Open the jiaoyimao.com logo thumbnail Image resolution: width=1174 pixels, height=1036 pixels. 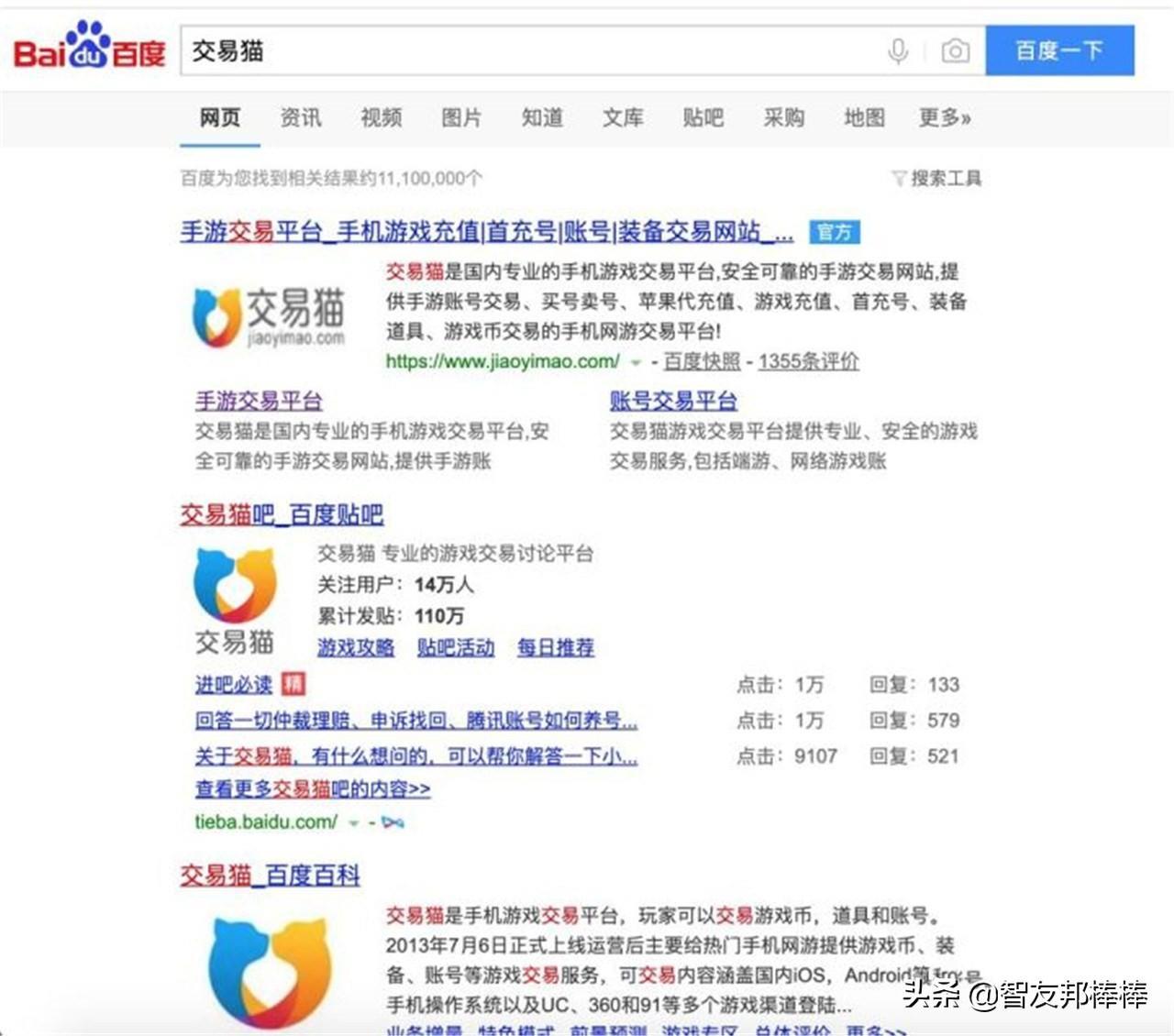[268, 316]
